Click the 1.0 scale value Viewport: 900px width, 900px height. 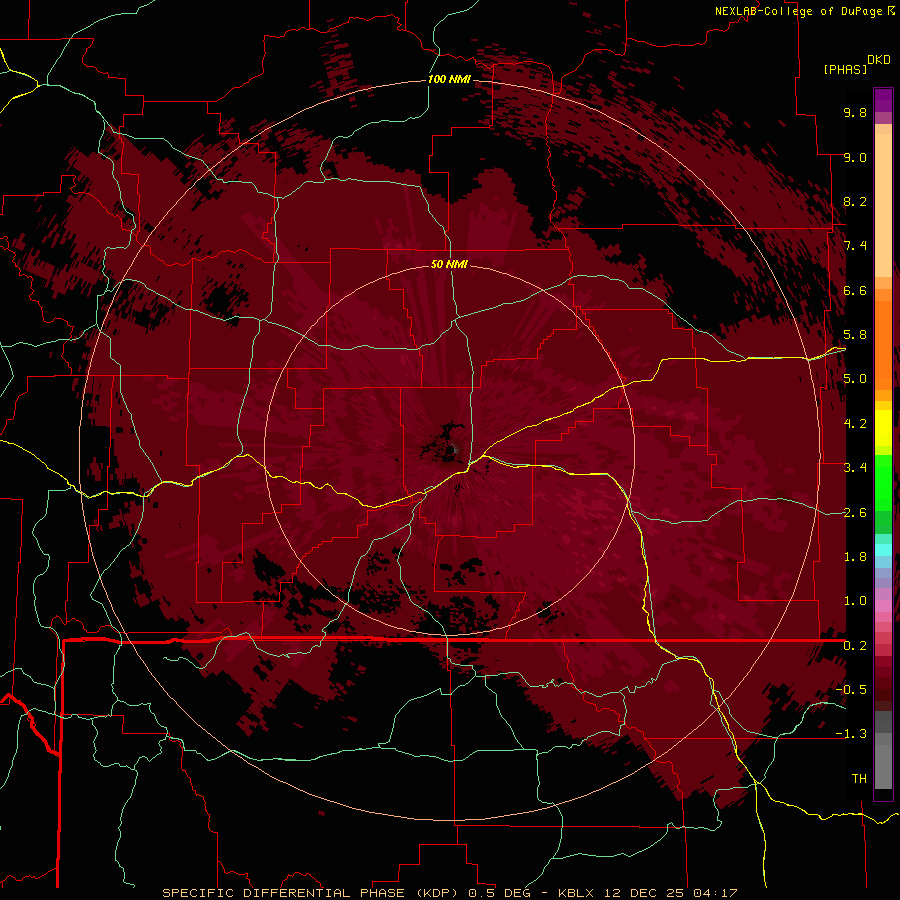(855, 601)
